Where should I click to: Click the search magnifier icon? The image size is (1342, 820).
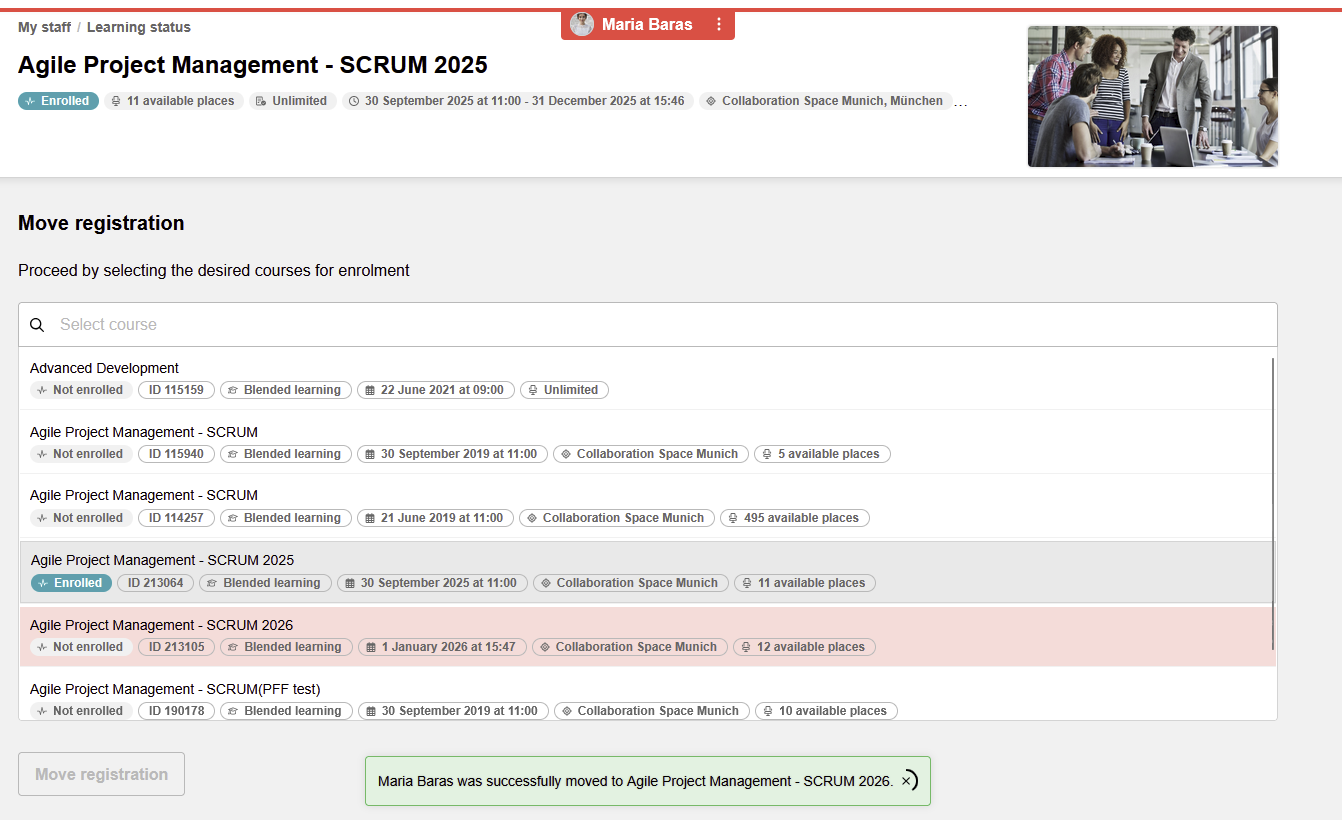point(37,325)
